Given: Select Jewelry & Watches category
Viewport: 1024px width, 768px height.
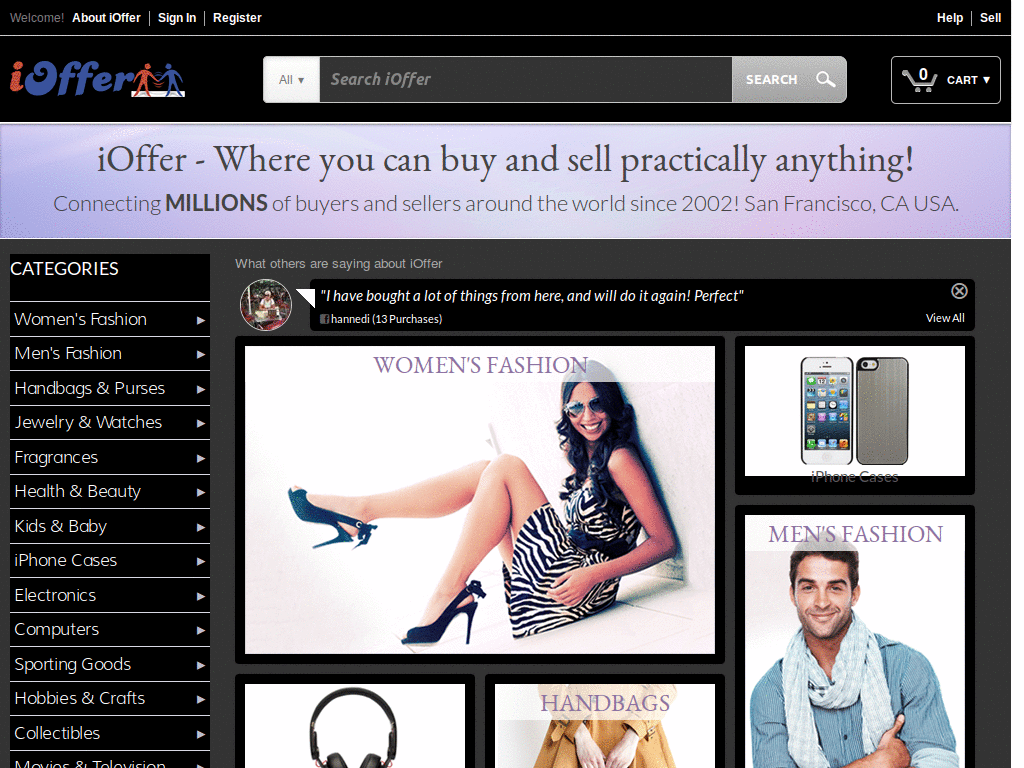Looking at the screenshot, I should (88, 422).
